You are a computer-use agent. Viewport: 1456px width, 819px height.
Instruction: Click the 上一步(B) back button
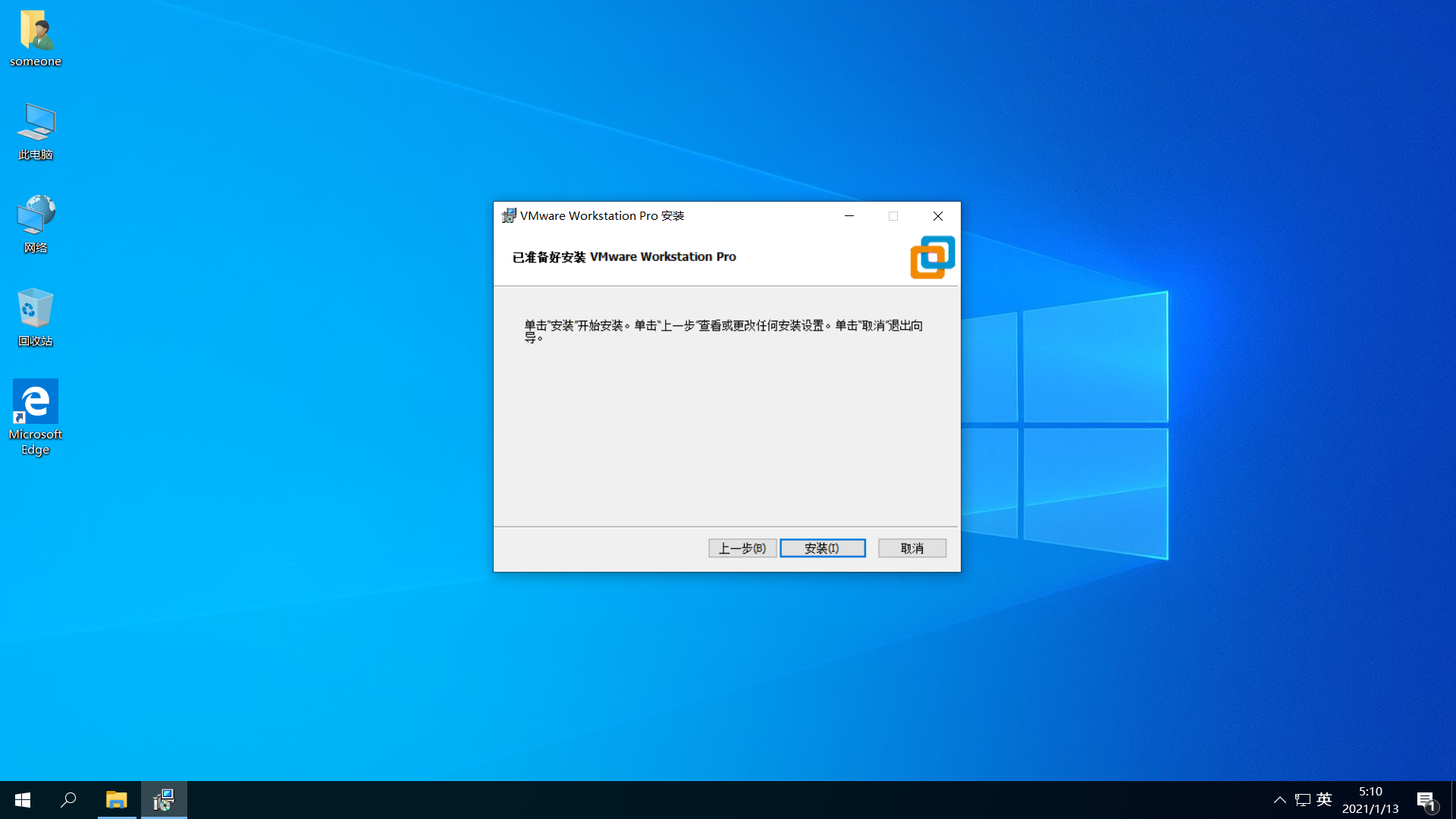pyautogui.click(x=742, y=548)
